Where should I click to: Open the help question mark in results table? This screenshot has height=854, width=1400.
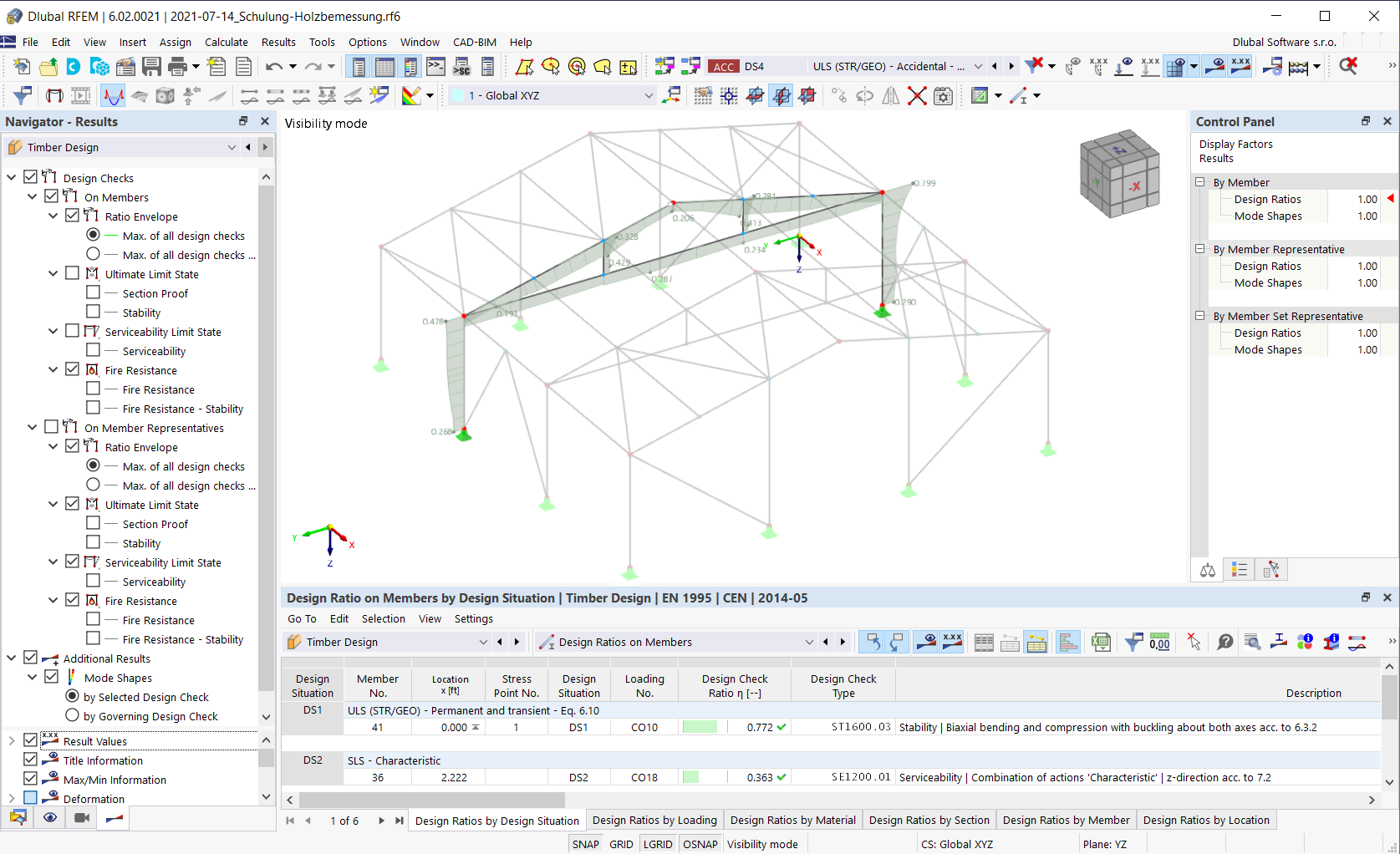click(x=1225, y=642)
